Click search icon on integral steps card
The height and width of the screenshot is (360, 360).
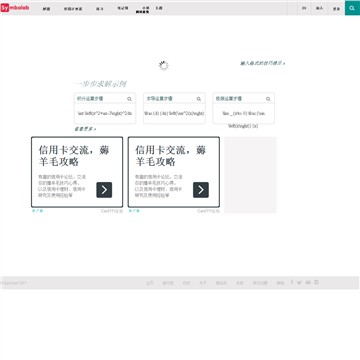pyautogui.click(x=129, y=99)
